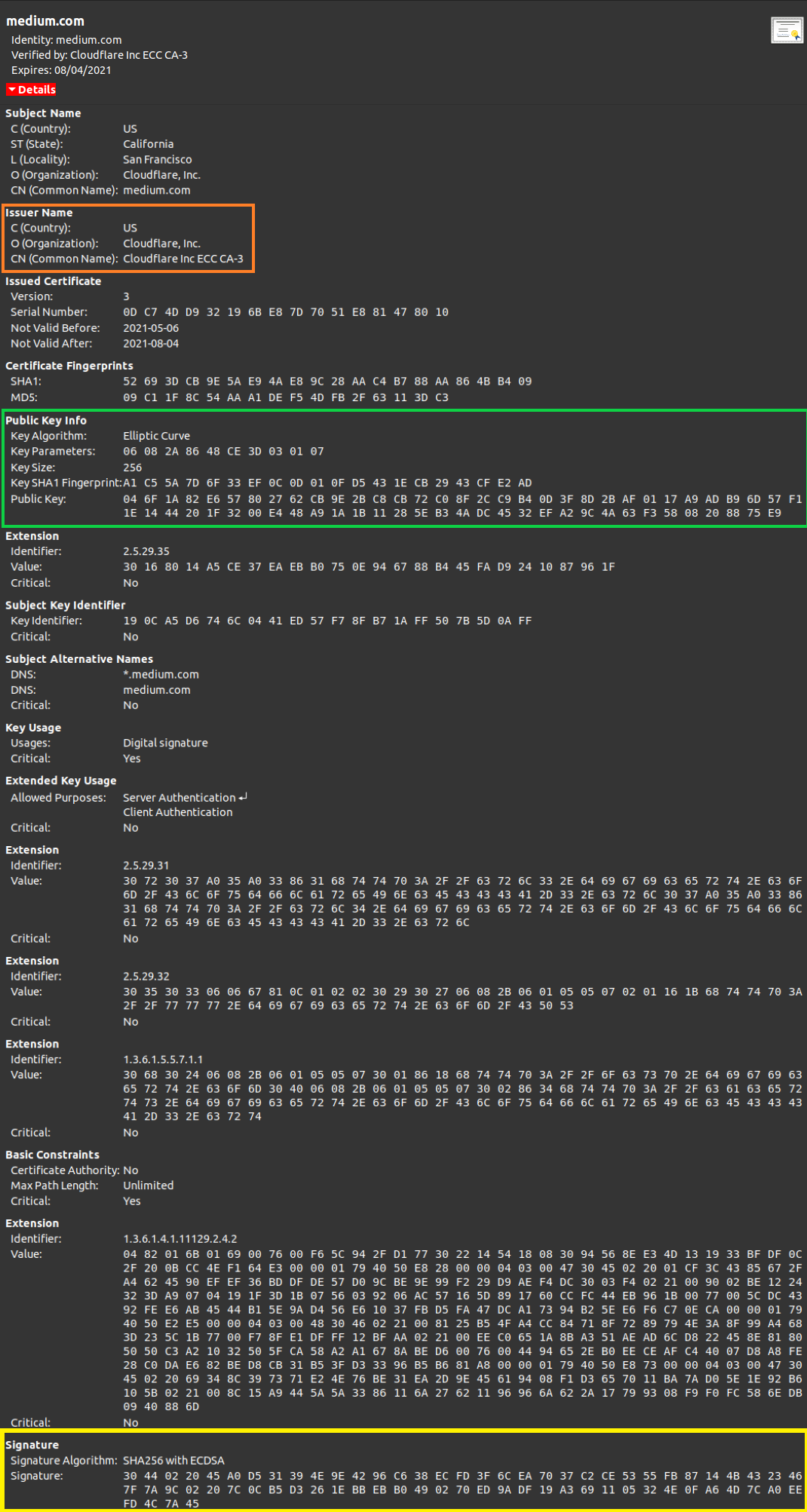Viewport: 807px width, 1512px height.
Task: Click the Not Valid After date 2021-08-04
Action: (151, 344)
